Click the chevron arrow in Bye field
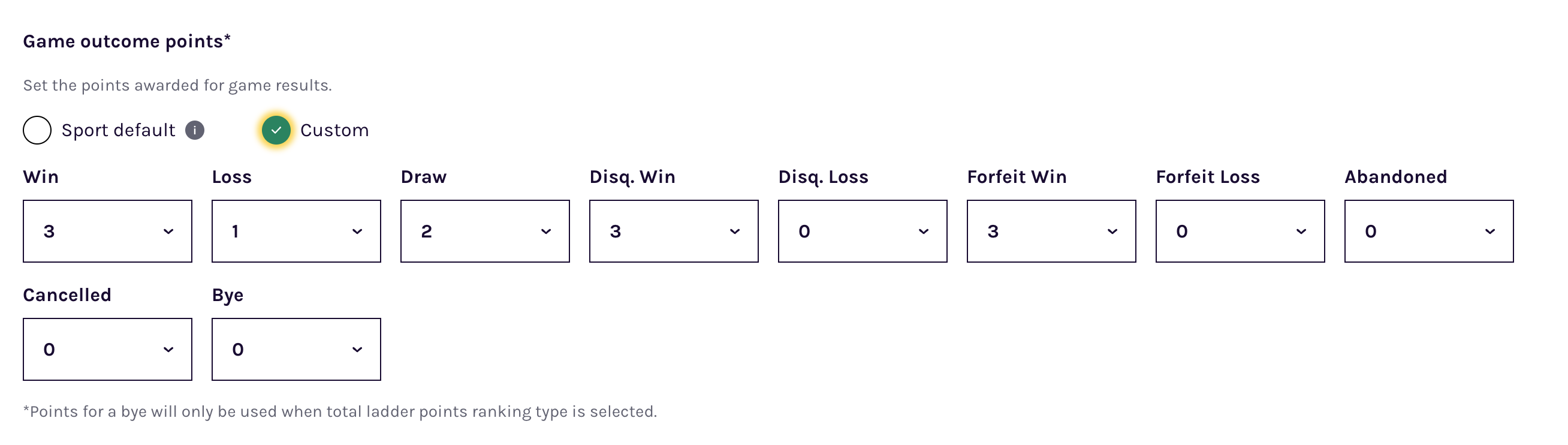Viewport: 1568px width, 445px height. click(357, 350)
